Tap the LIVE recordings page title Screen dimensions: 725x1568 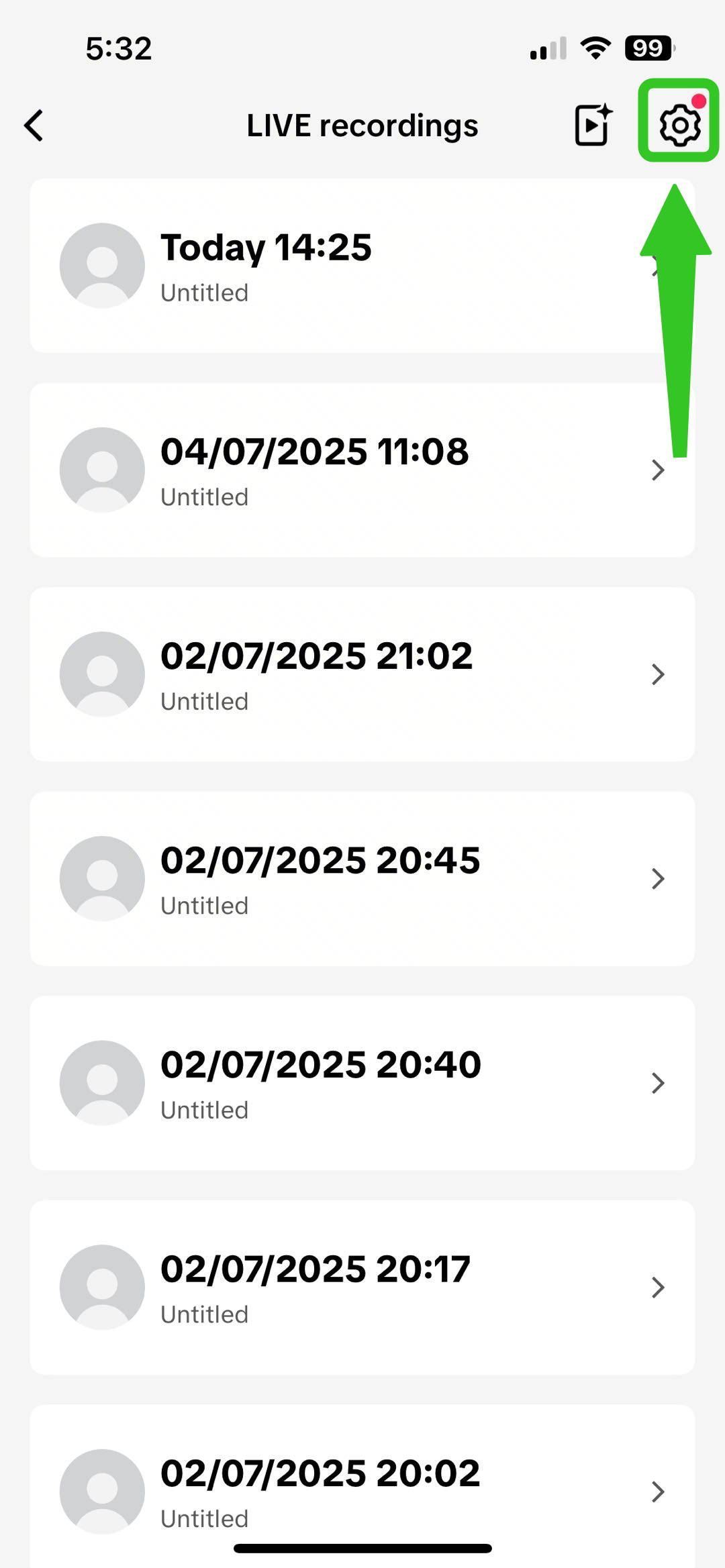coord(362,125)
